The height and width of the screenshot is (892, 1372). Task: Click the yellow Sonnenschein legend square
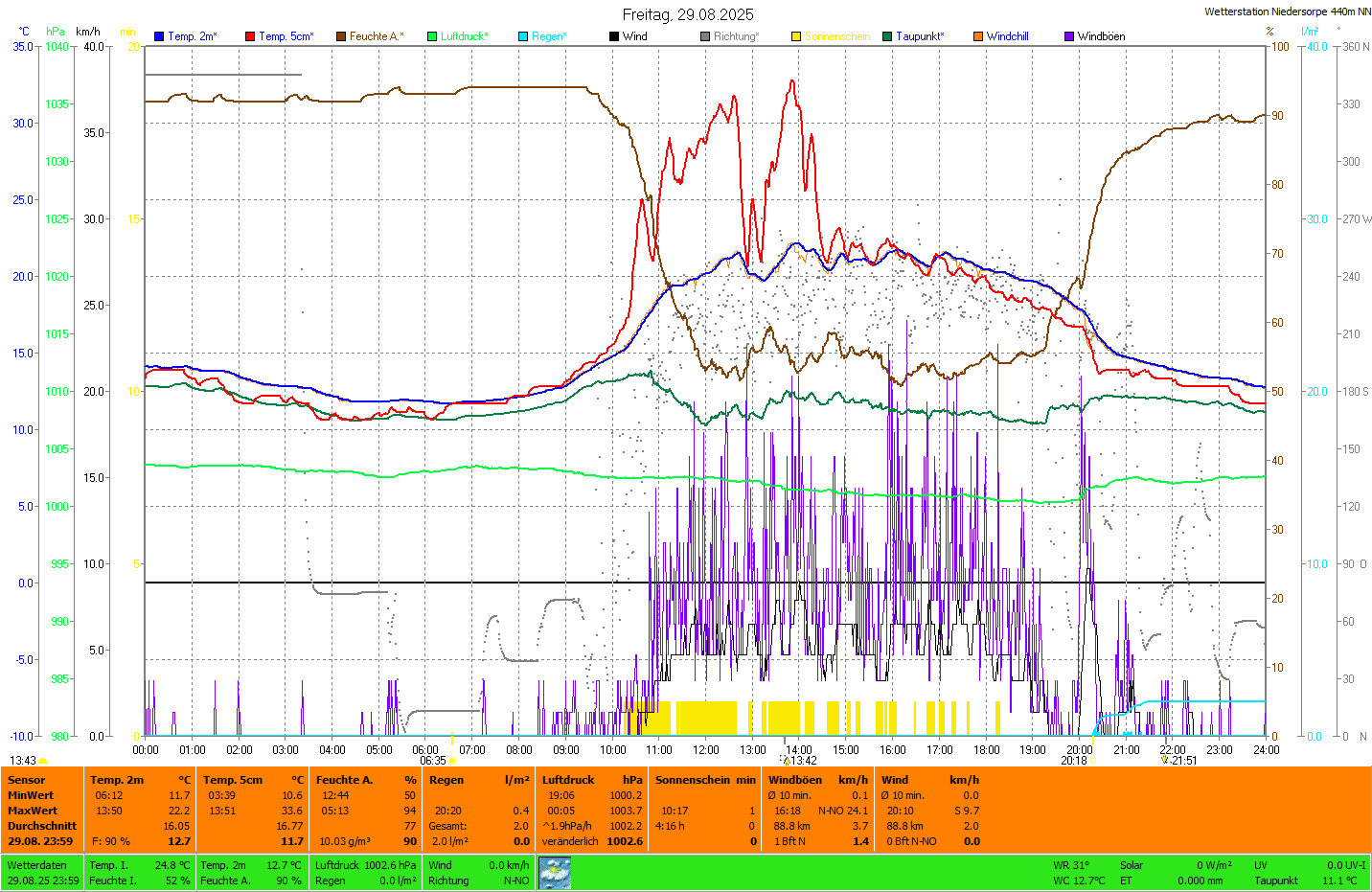pyautogui.click(x=796, y=36)
